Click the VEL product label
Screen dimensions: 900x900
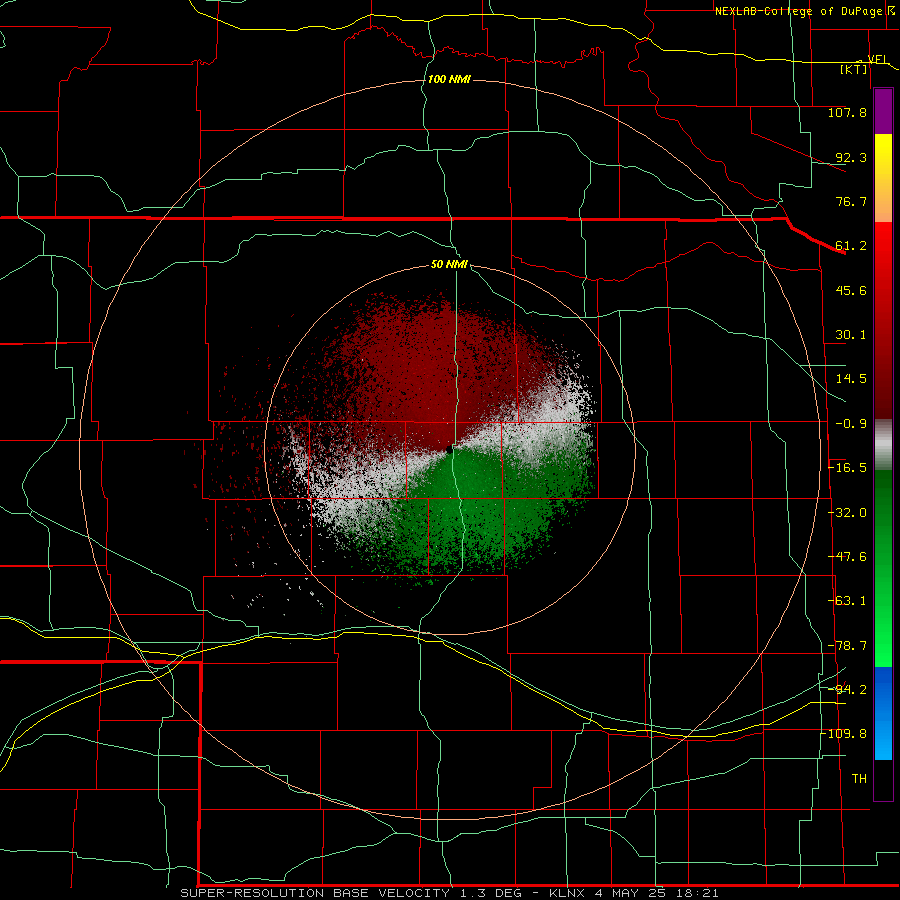[877, 59]
